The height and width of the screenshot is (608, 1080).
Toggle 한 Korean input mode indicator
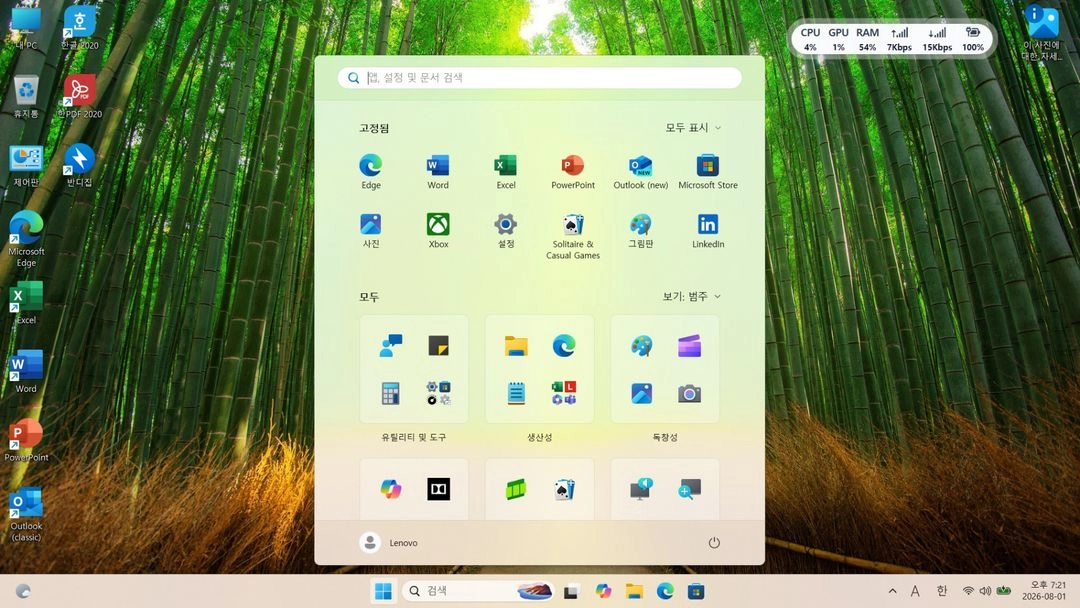[x=942, y=591]
